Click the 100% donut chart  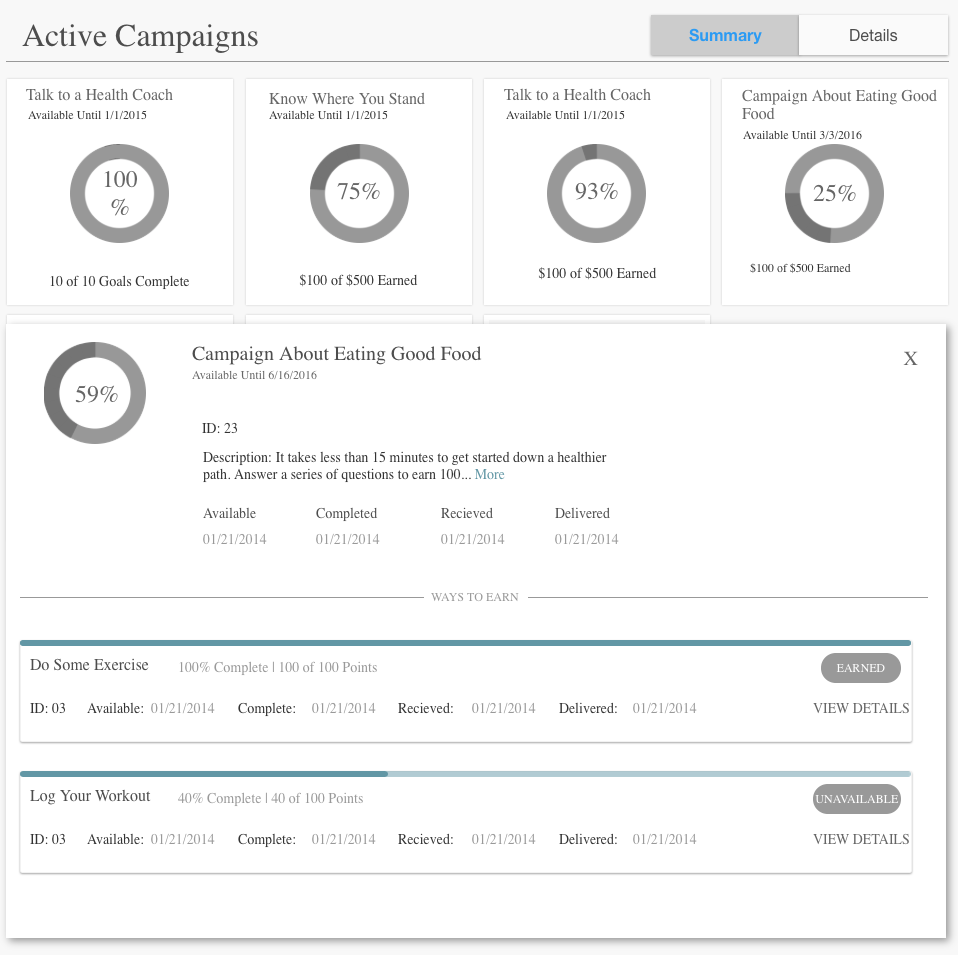(x=120, y=193)
